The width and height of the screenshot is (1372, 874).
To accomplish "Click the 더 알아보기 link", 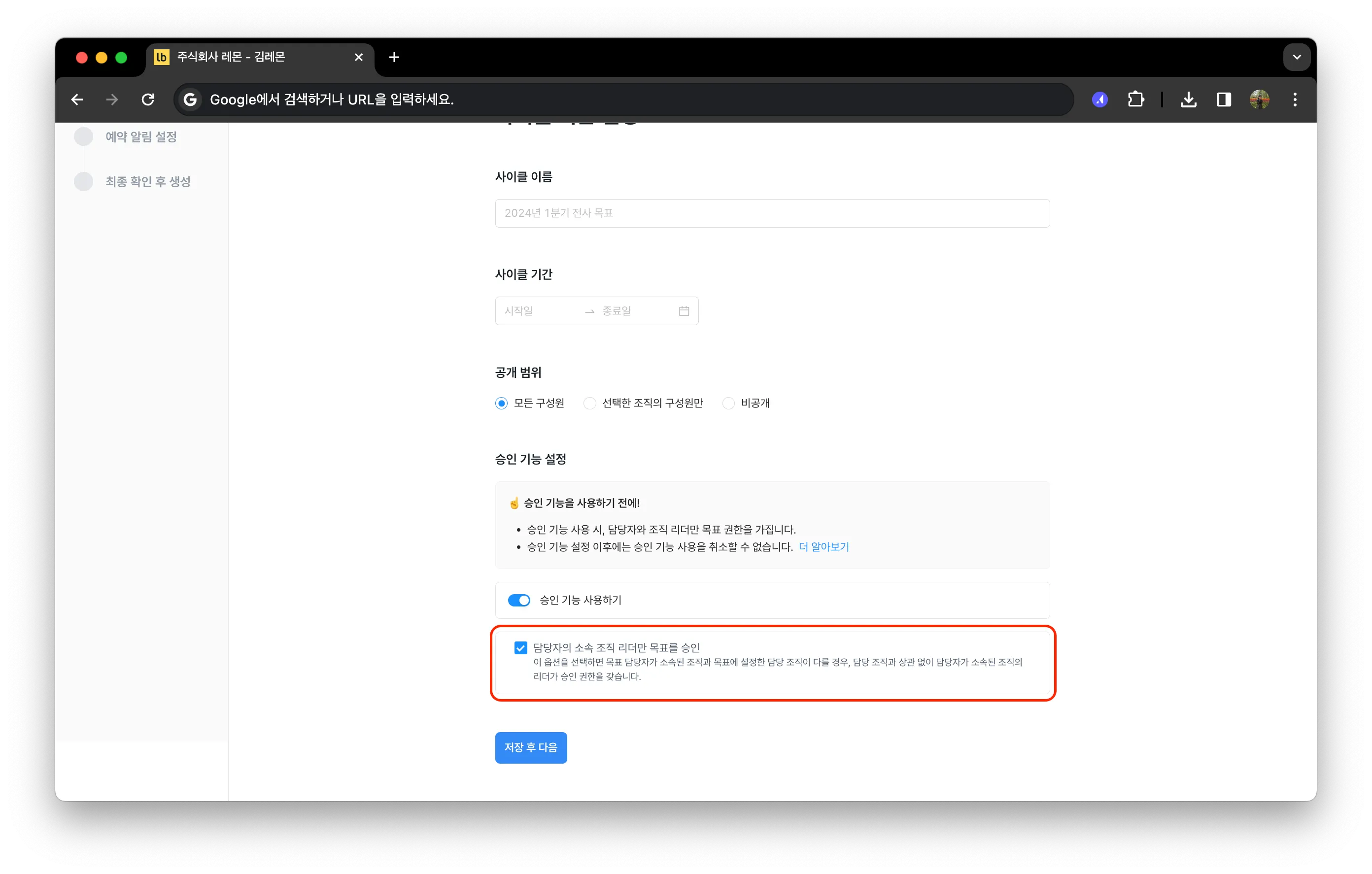I will tap(823, 546).
